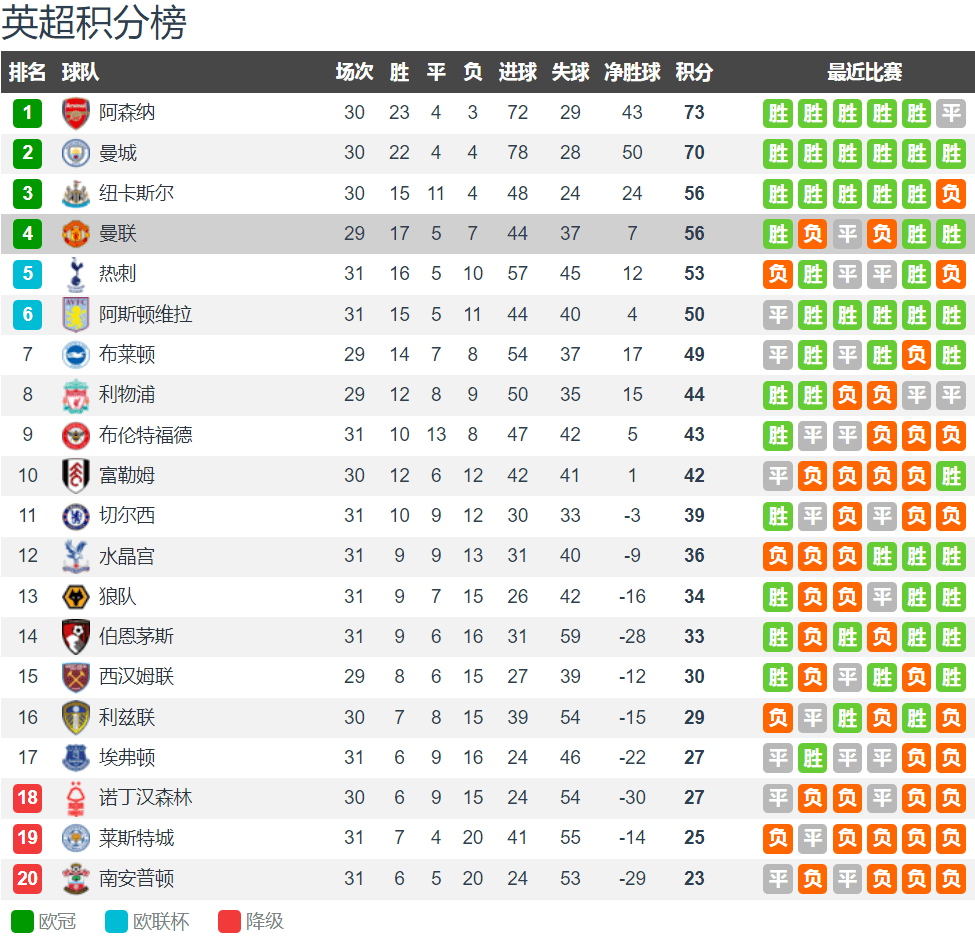975x944 pixels.
Task: Click the red 降级 legend swatch
Action: pos(229,922)
